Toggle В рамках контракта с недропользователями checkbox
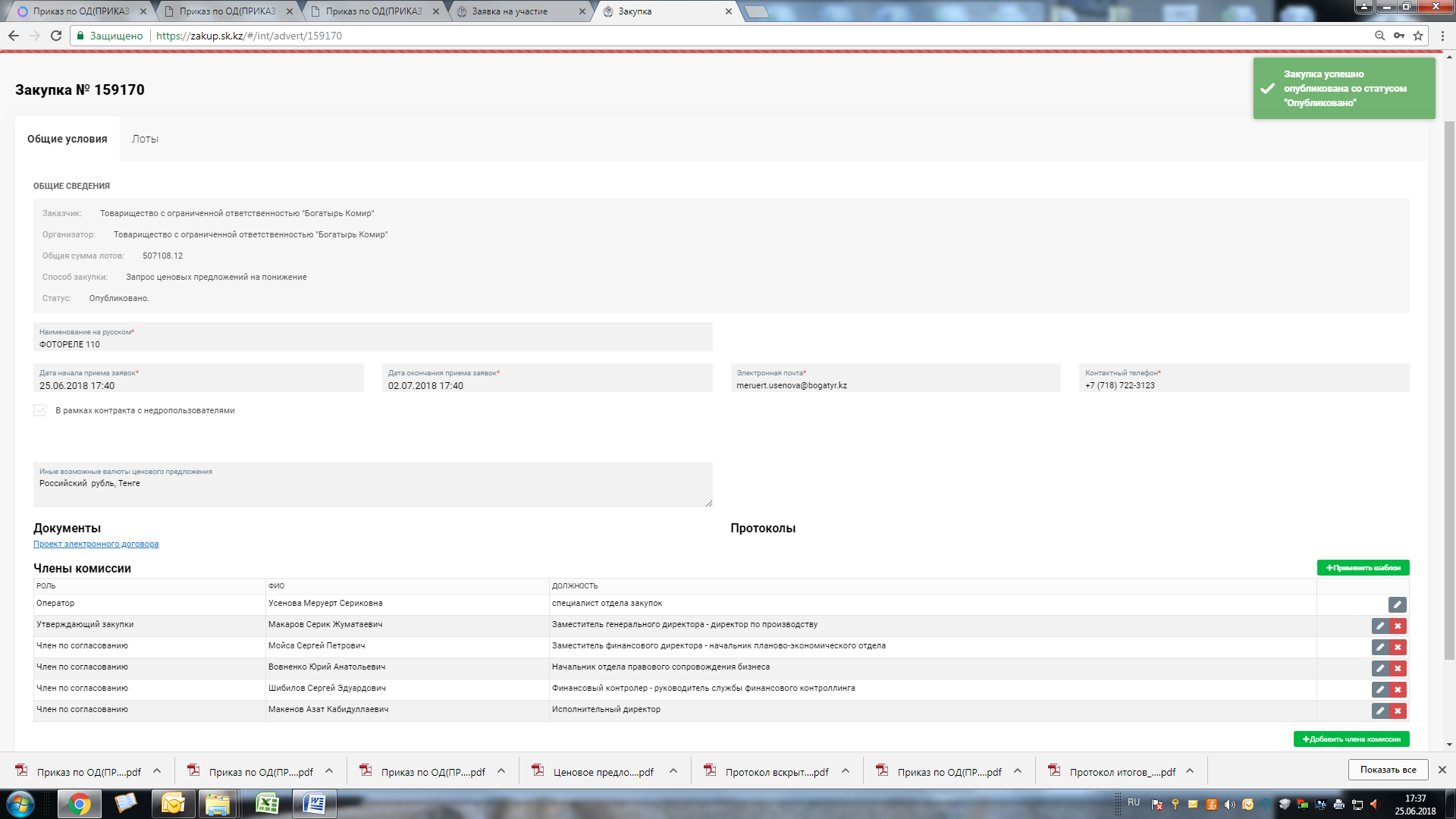This screenshot has height=819, width=1456. (x=40, y=410)
